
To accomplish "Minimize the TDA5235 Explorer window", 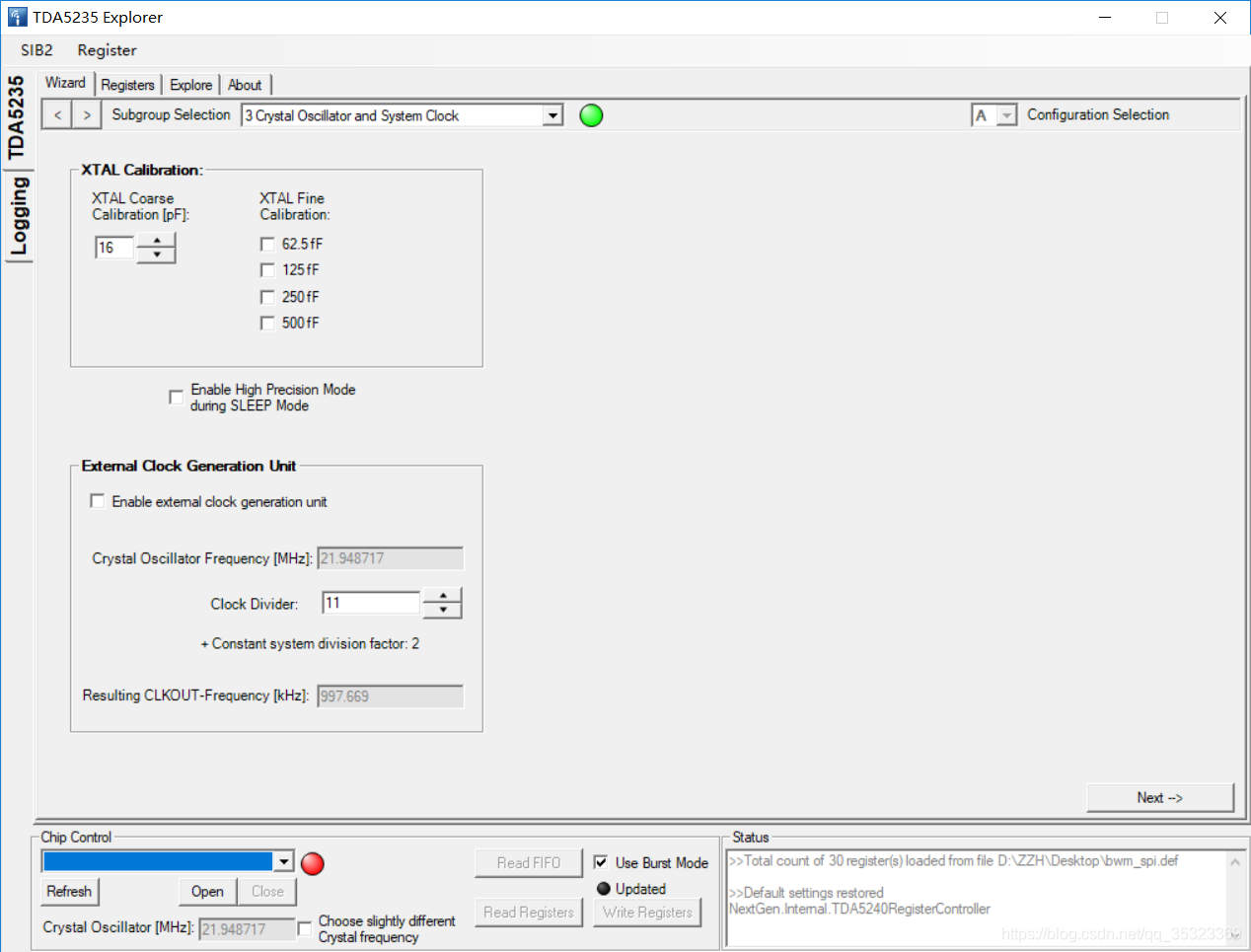I will point(1105,18).
